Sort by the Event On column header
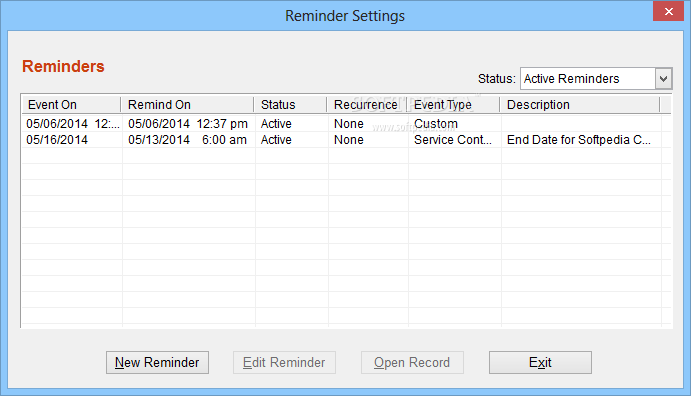 coord(71,105)
